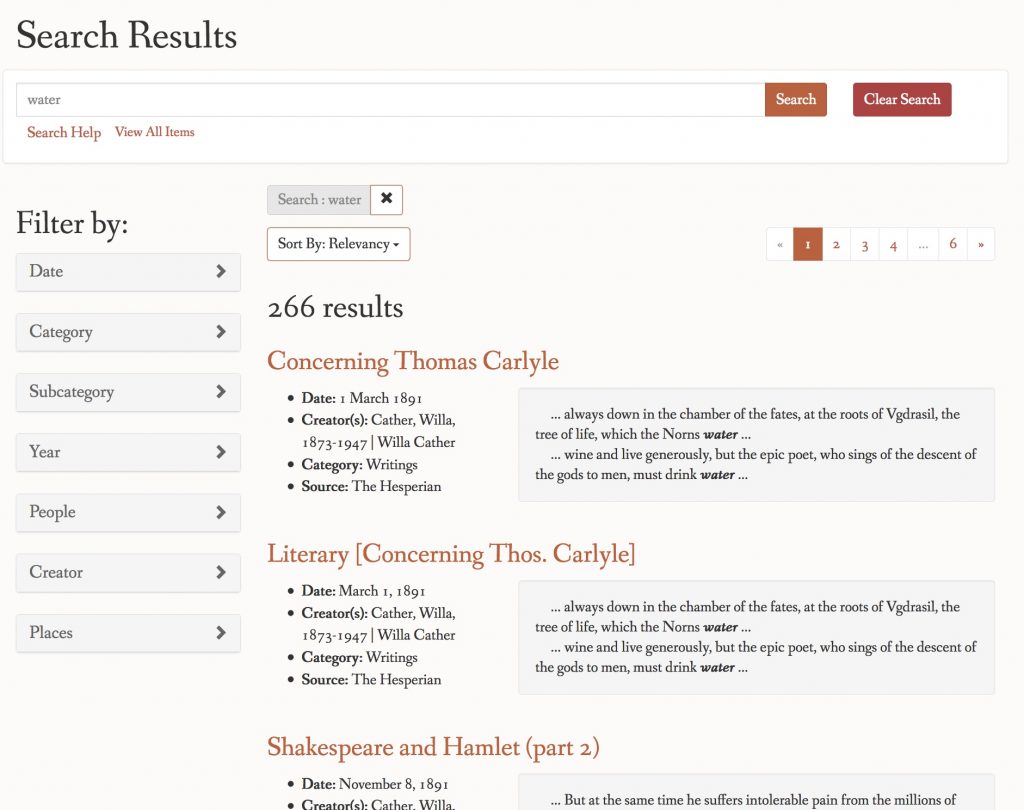
Task: Open the Year filter
Action: pos(128,452)
